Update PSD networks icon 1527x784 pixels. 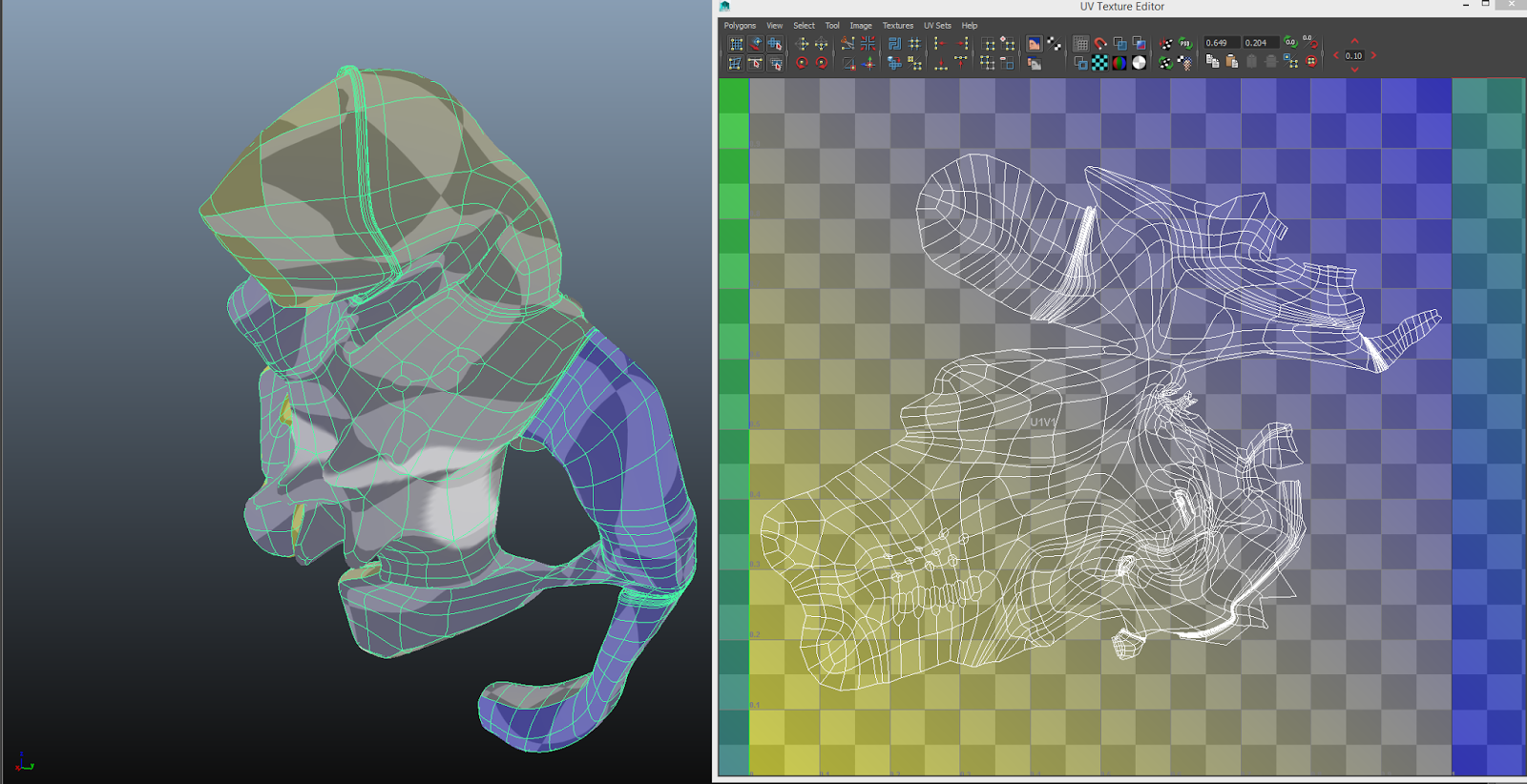[x=1185, y=43]
